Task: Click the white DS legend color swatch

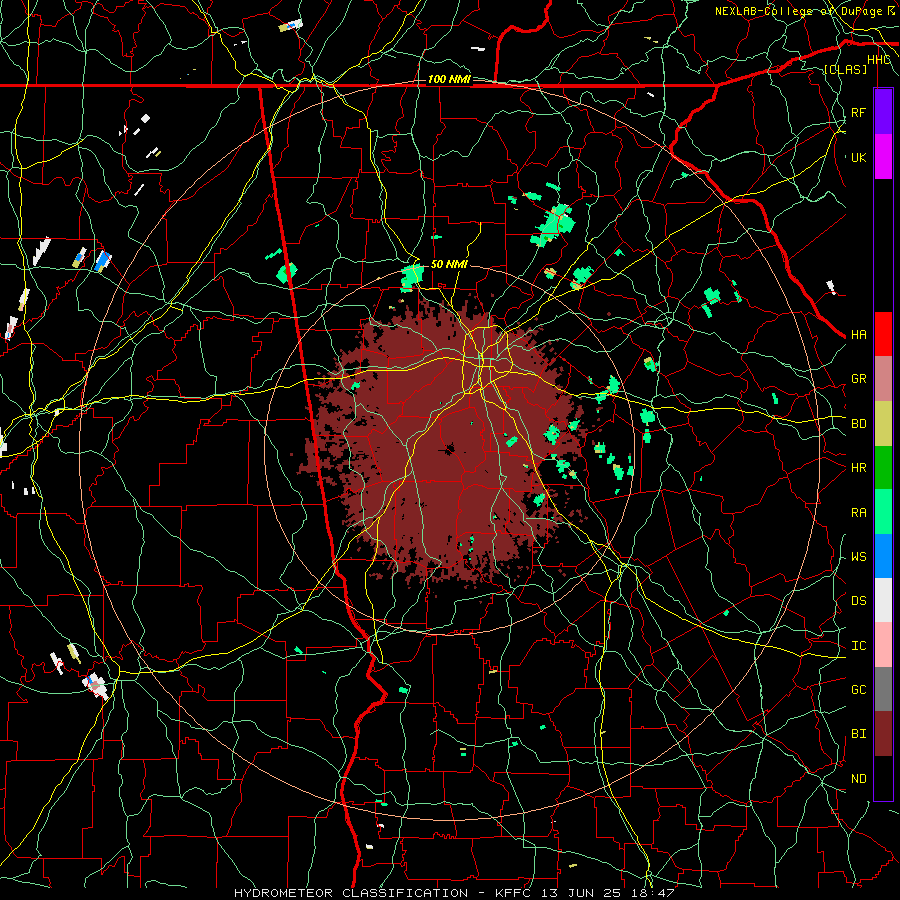Action: pyautogui.click(x=883, y=600)
